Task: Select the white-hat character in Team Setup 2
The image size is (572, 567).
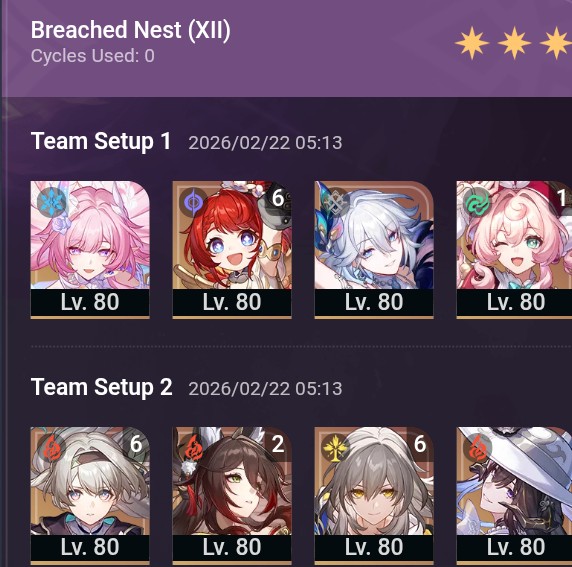Action: coord(514,496)
